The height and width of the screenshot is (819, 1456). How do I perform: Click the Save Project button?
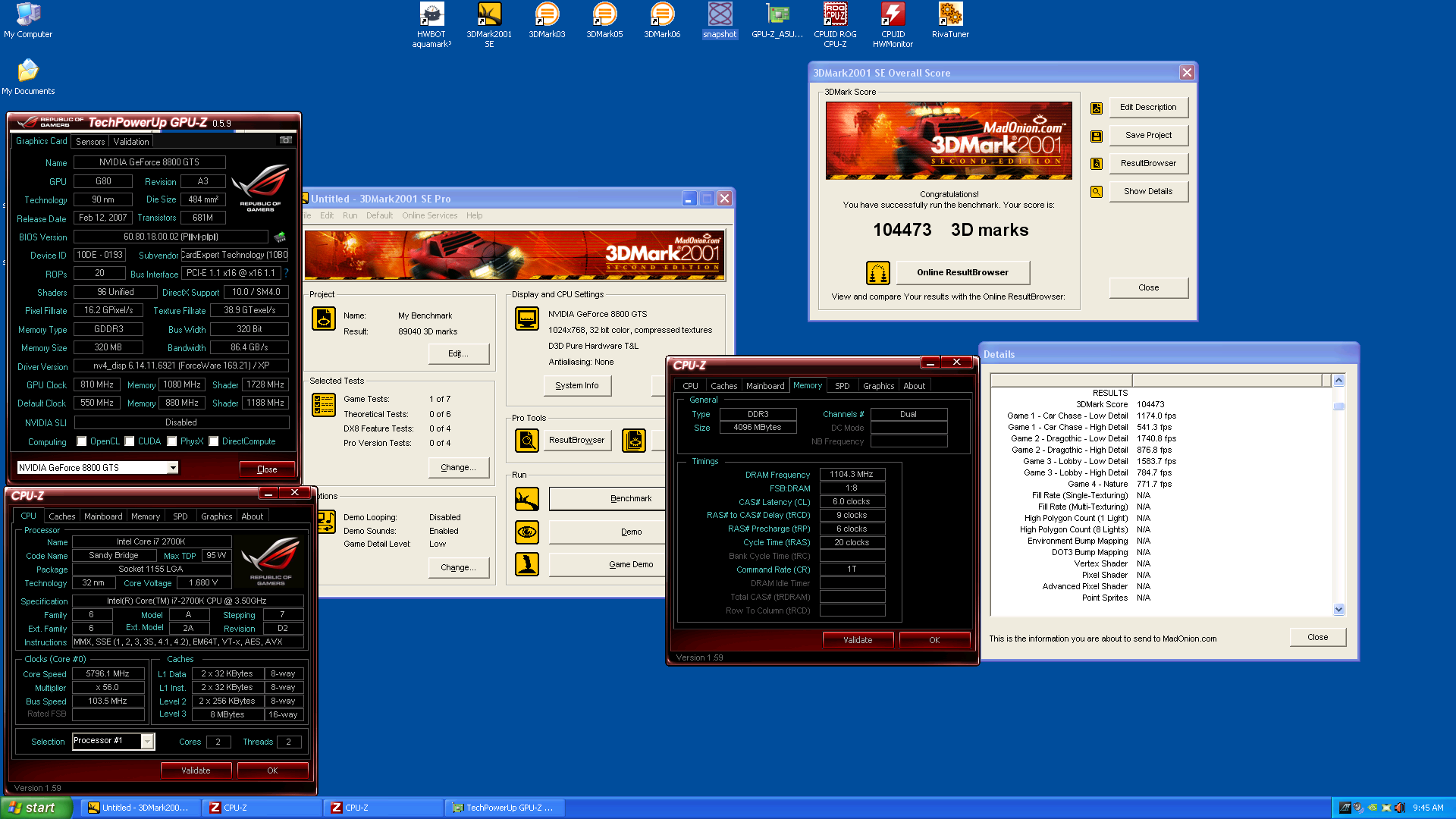[1148, 136]
